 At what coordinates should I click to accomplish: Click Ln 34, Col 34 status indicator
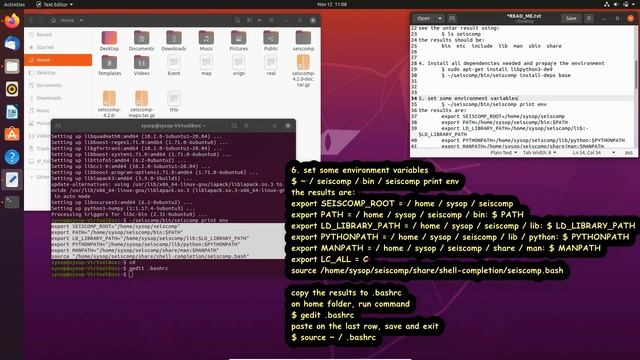pos(587,153)
